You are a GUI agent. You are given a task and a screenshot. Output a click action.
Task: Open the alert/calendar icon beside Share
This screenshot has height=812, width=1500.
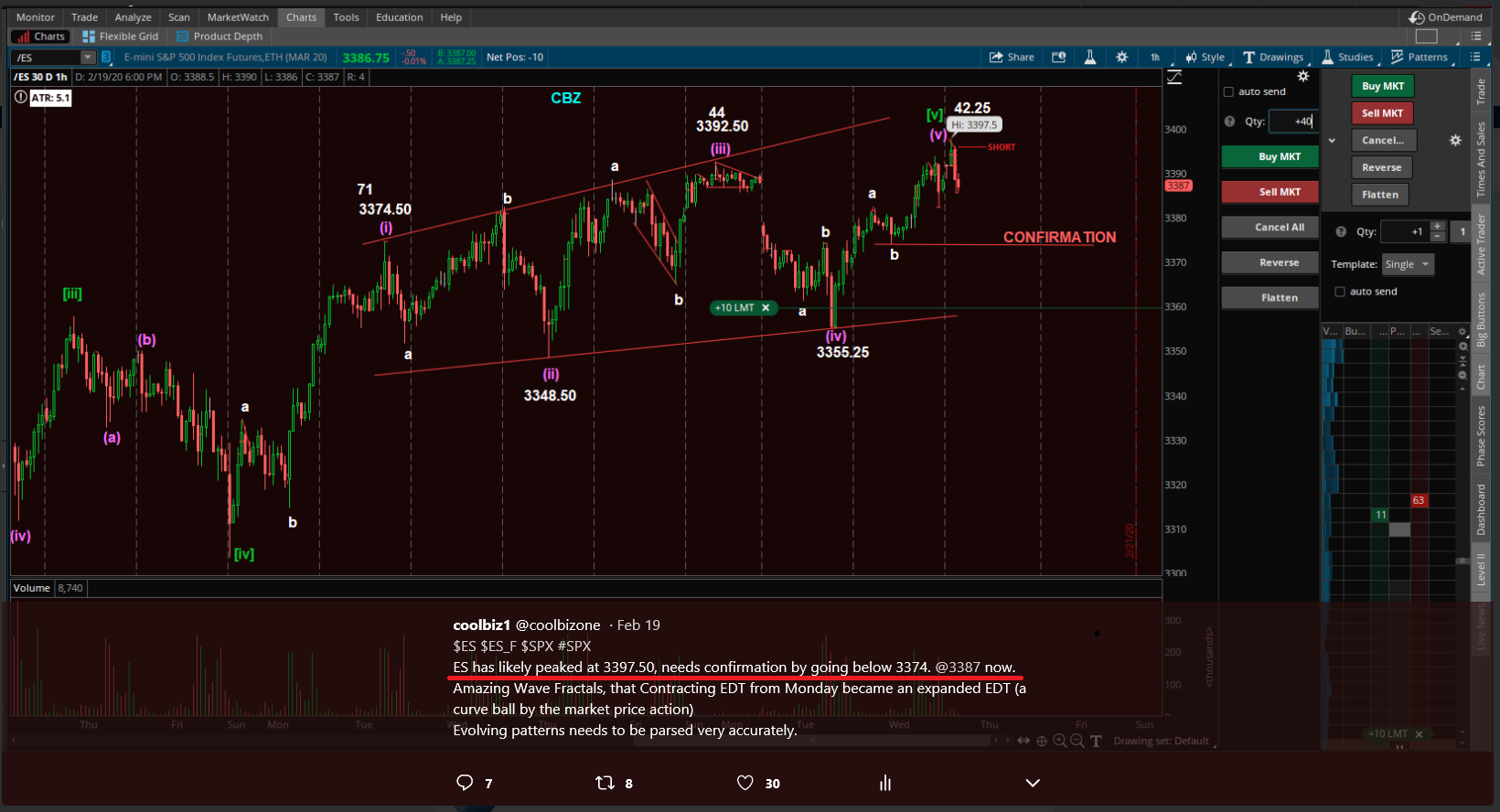[x=1059, y=57]
